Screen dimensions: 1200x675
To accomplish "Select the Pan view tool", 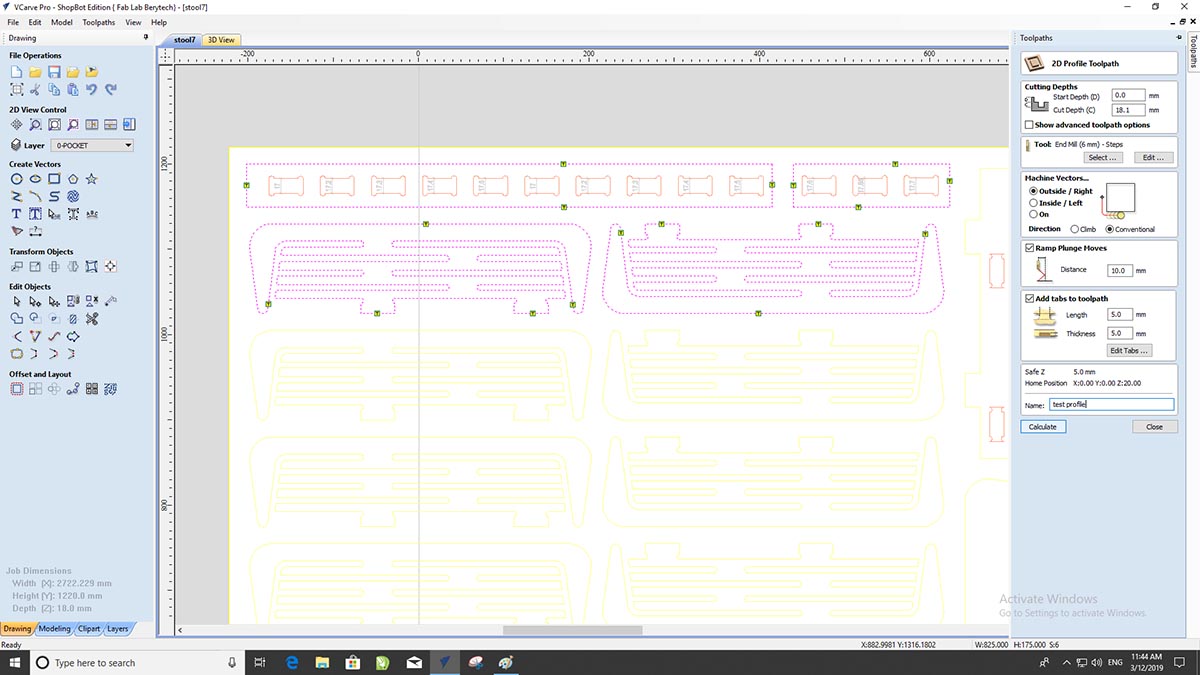I will [x=17, y=125].
